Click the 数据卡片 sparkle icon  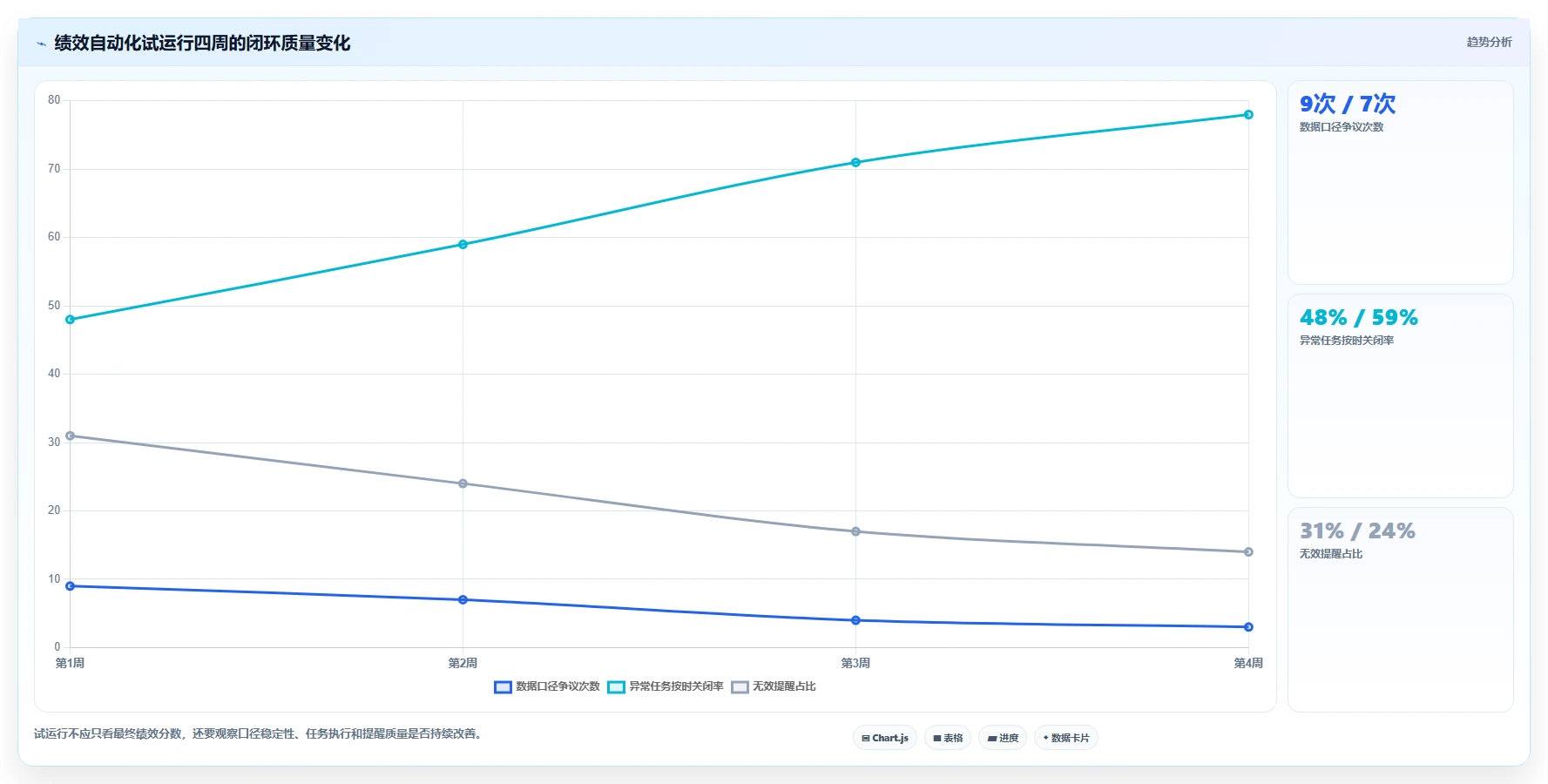tap(1045, 738)
